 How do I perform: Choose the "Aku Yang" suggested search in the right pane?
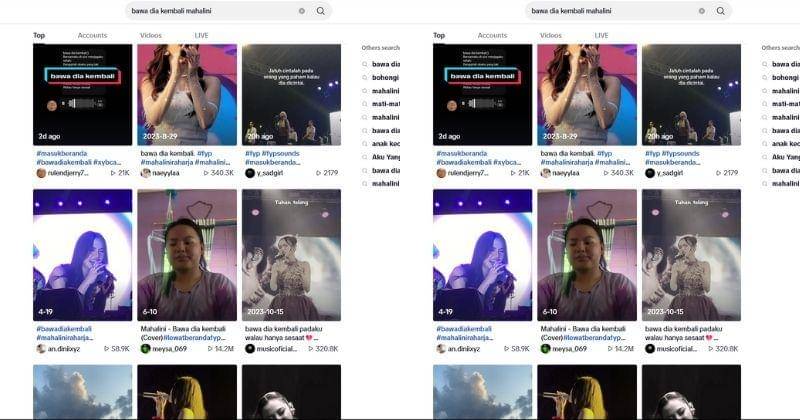click(x=786, y=157)
